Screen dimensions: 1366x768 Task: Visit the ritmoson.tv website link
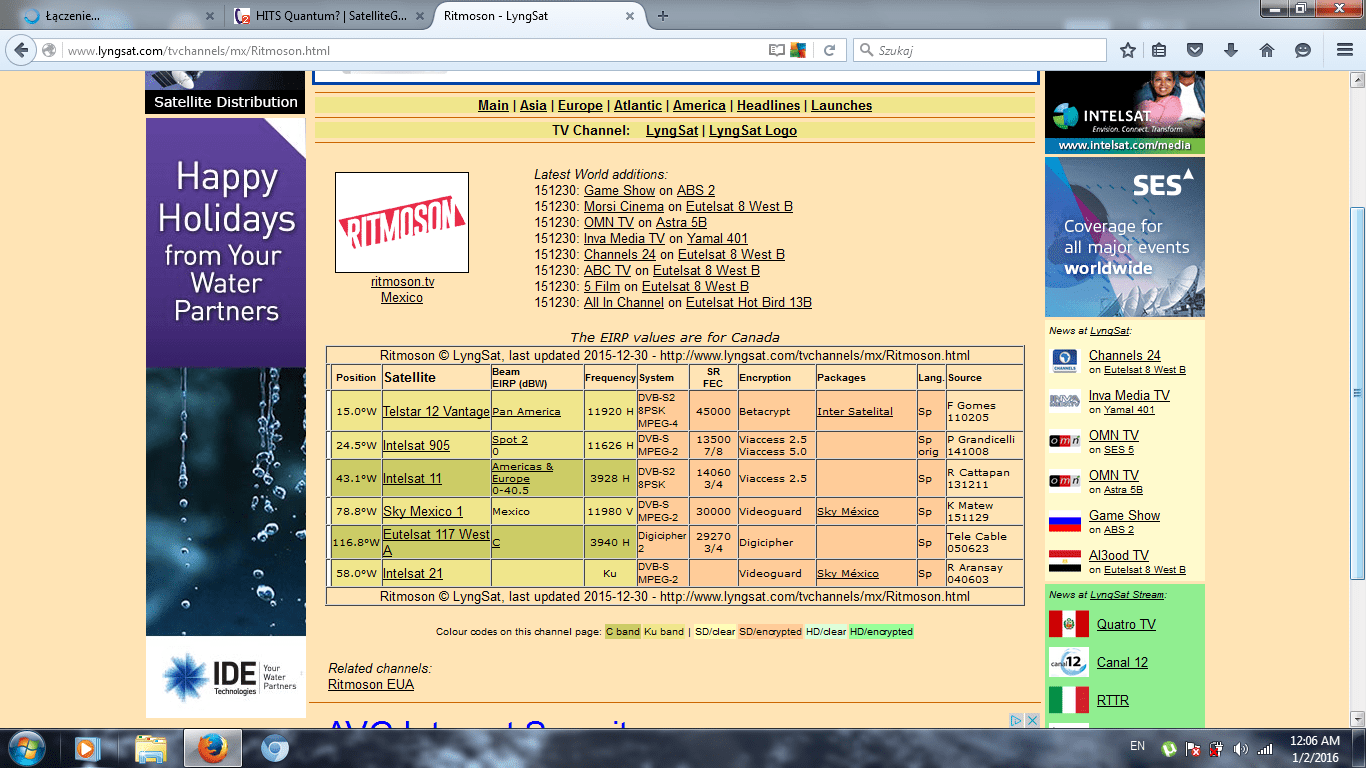pos(402,282)
